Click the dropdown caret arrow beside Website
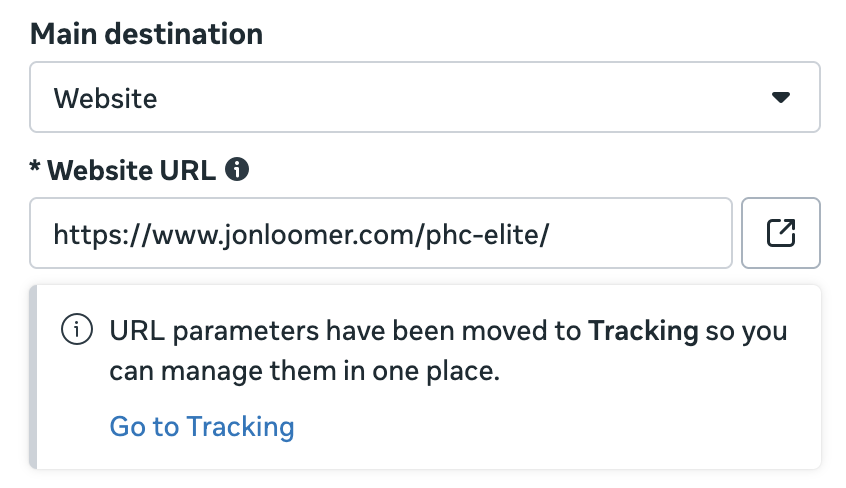 (781, 98)
